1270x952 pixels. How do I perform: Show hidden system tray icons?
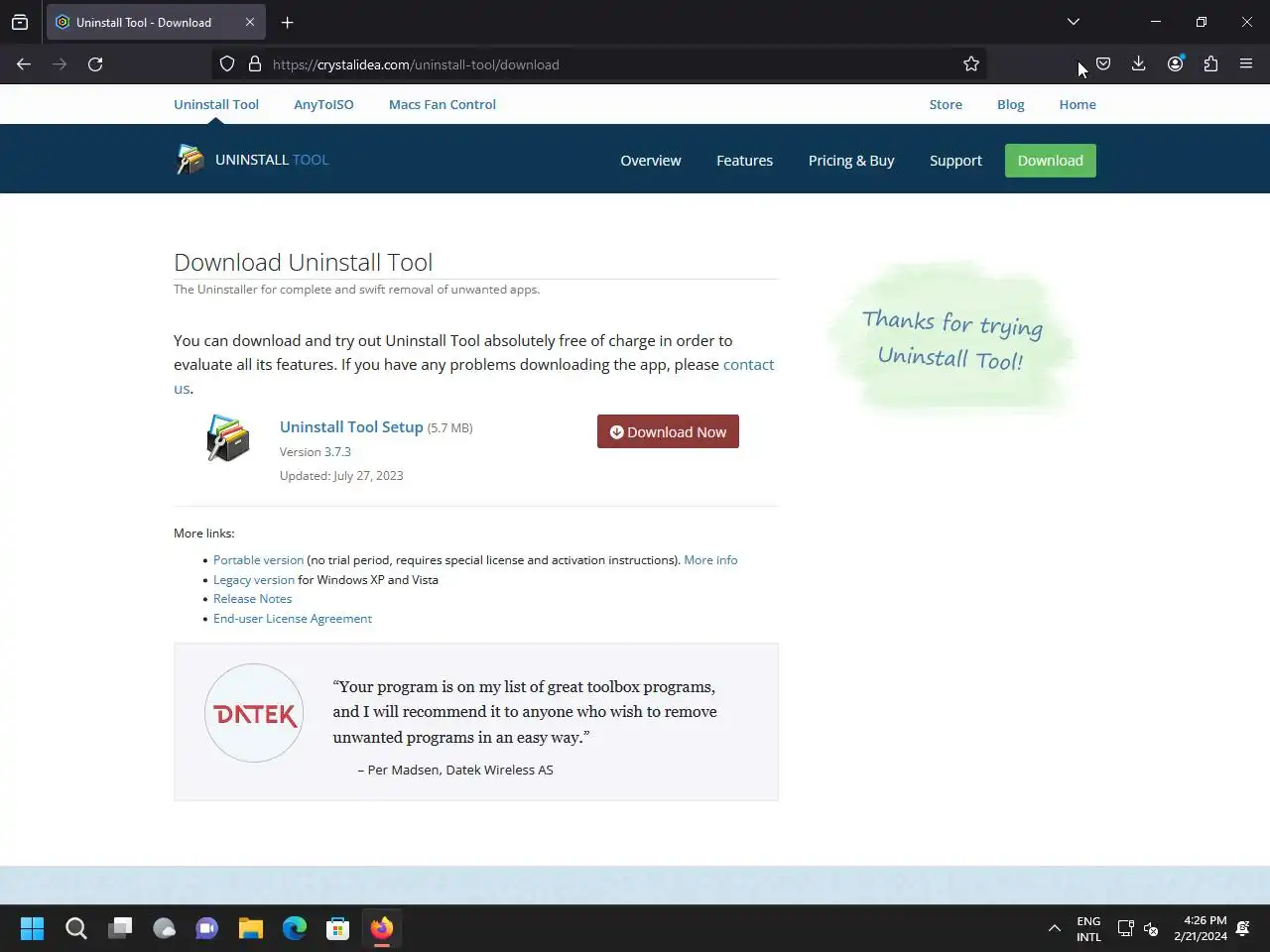click(x=1054, y=929)
